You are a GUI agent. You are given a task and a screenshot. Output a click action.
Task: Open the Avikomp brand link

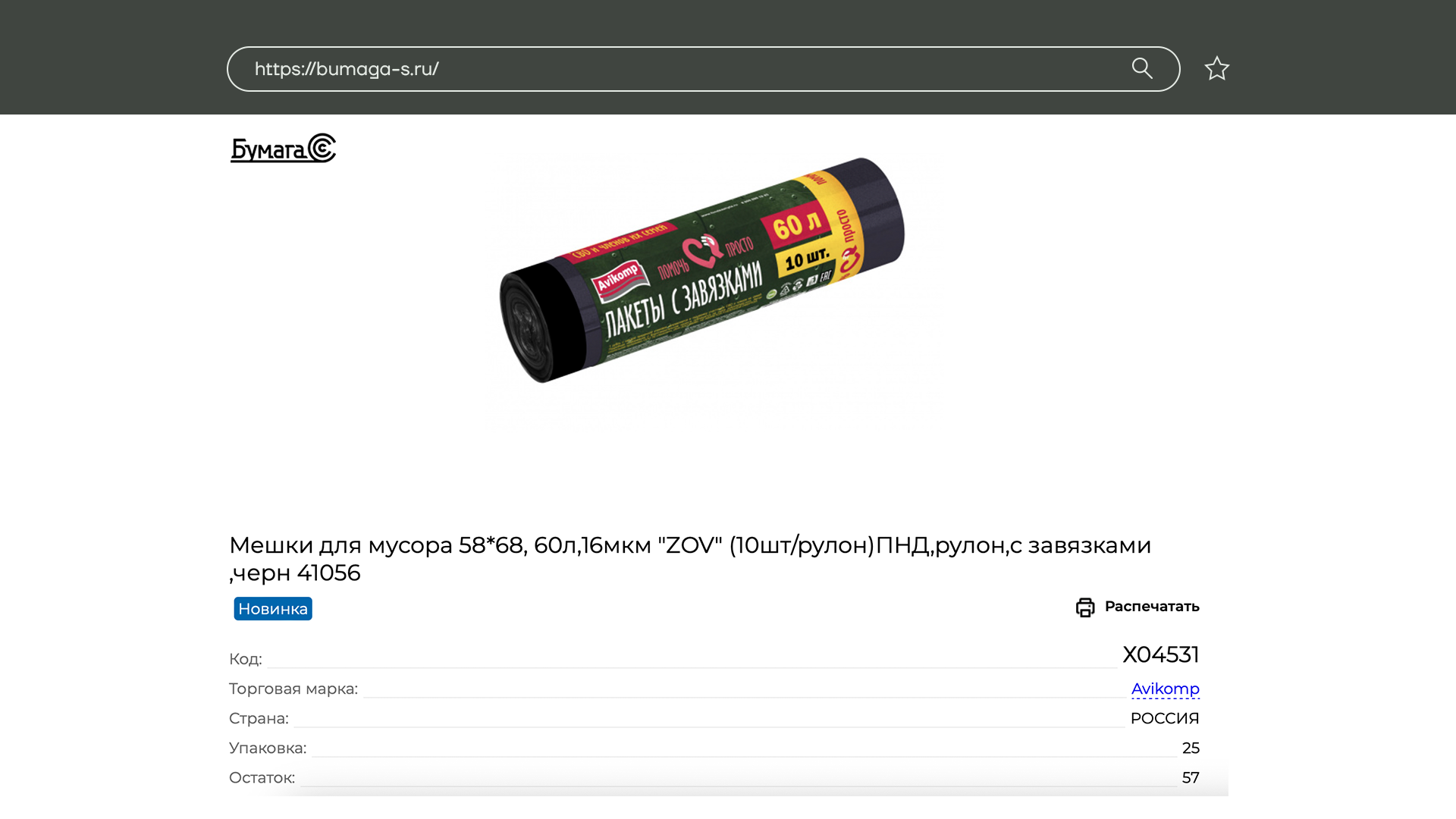pos(1165,689)
